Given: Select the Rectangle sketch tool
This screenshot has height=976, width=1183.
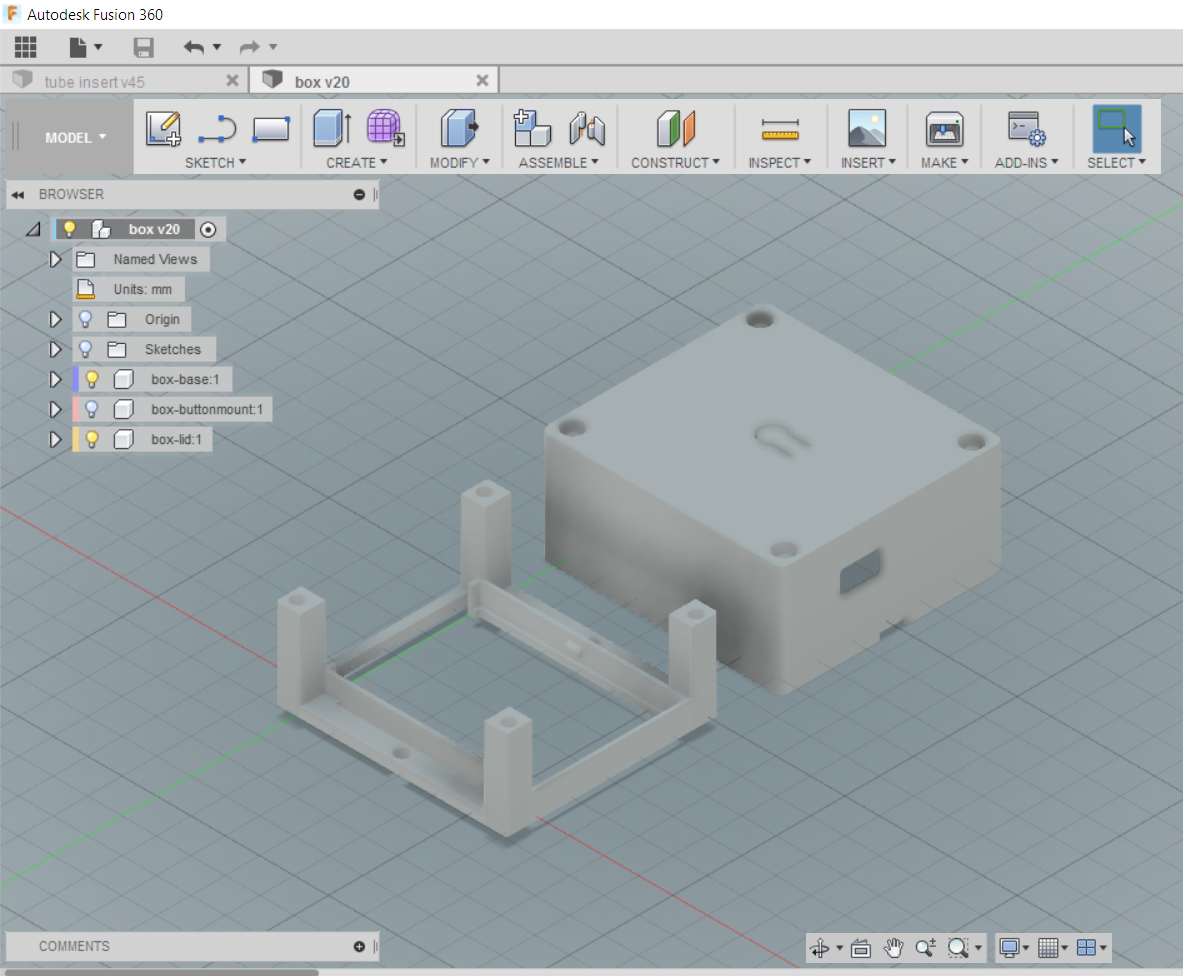Looking at the screenshot, I should click(271, 129).
